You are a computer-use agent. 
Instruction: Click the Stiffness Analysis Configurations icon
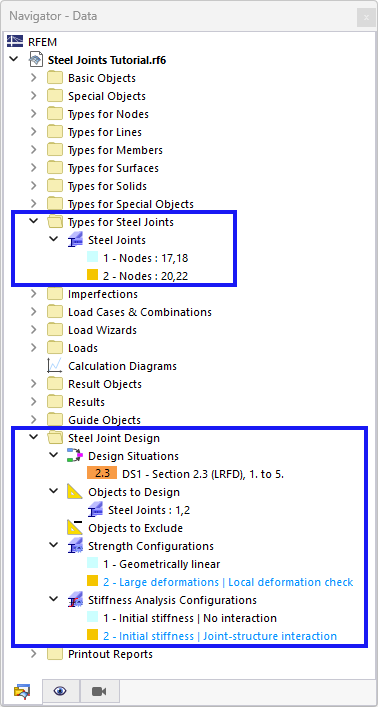[75, 600]
